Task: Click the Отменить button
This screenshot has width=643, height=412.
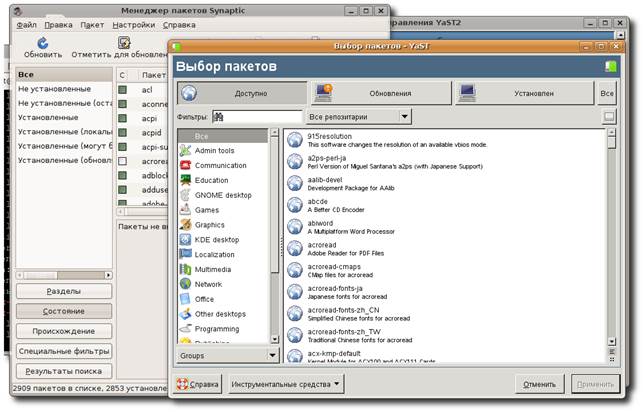Action: click(540, 384)
